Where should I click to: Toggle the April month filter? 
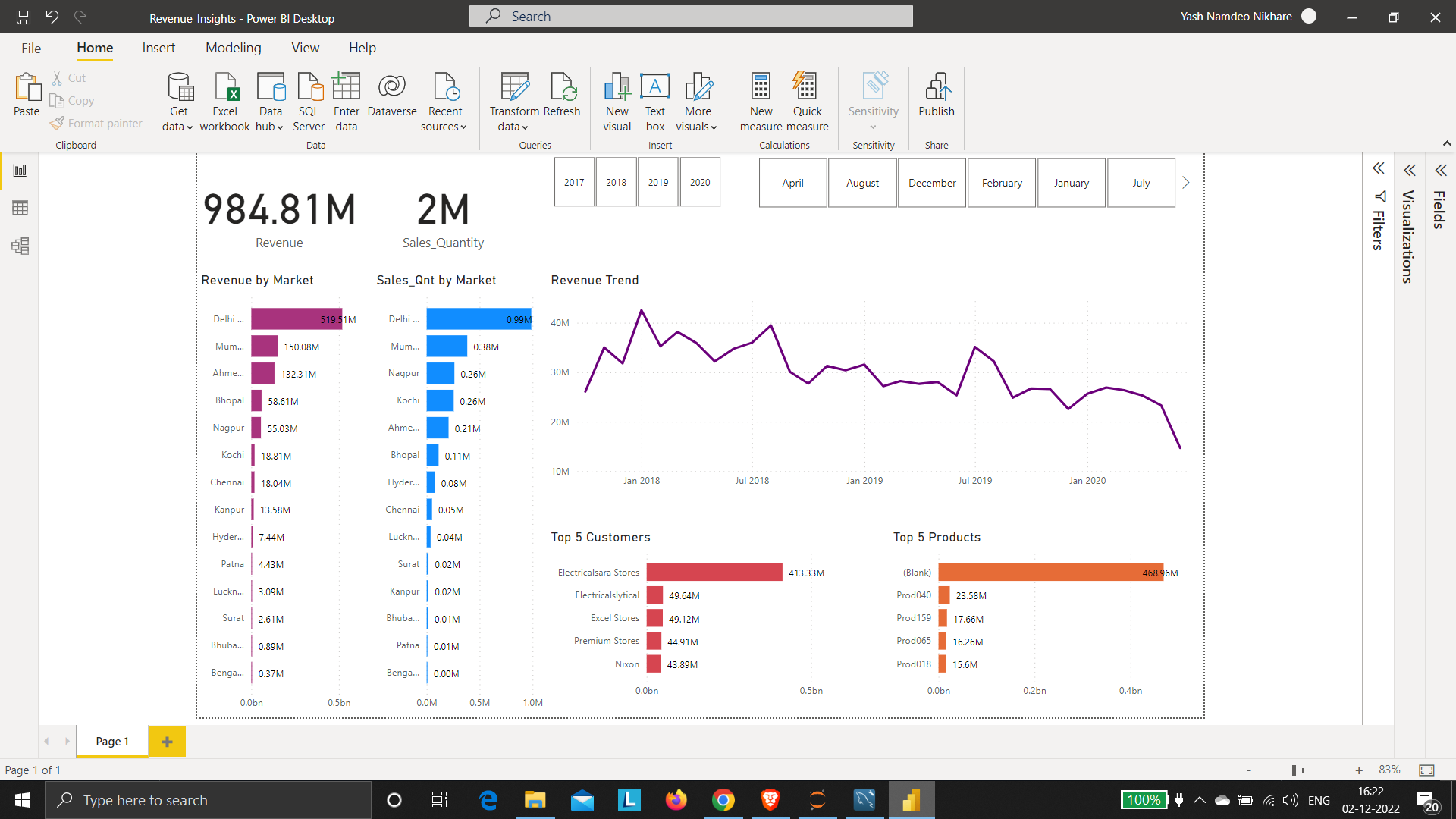click(x=792, y=182)
